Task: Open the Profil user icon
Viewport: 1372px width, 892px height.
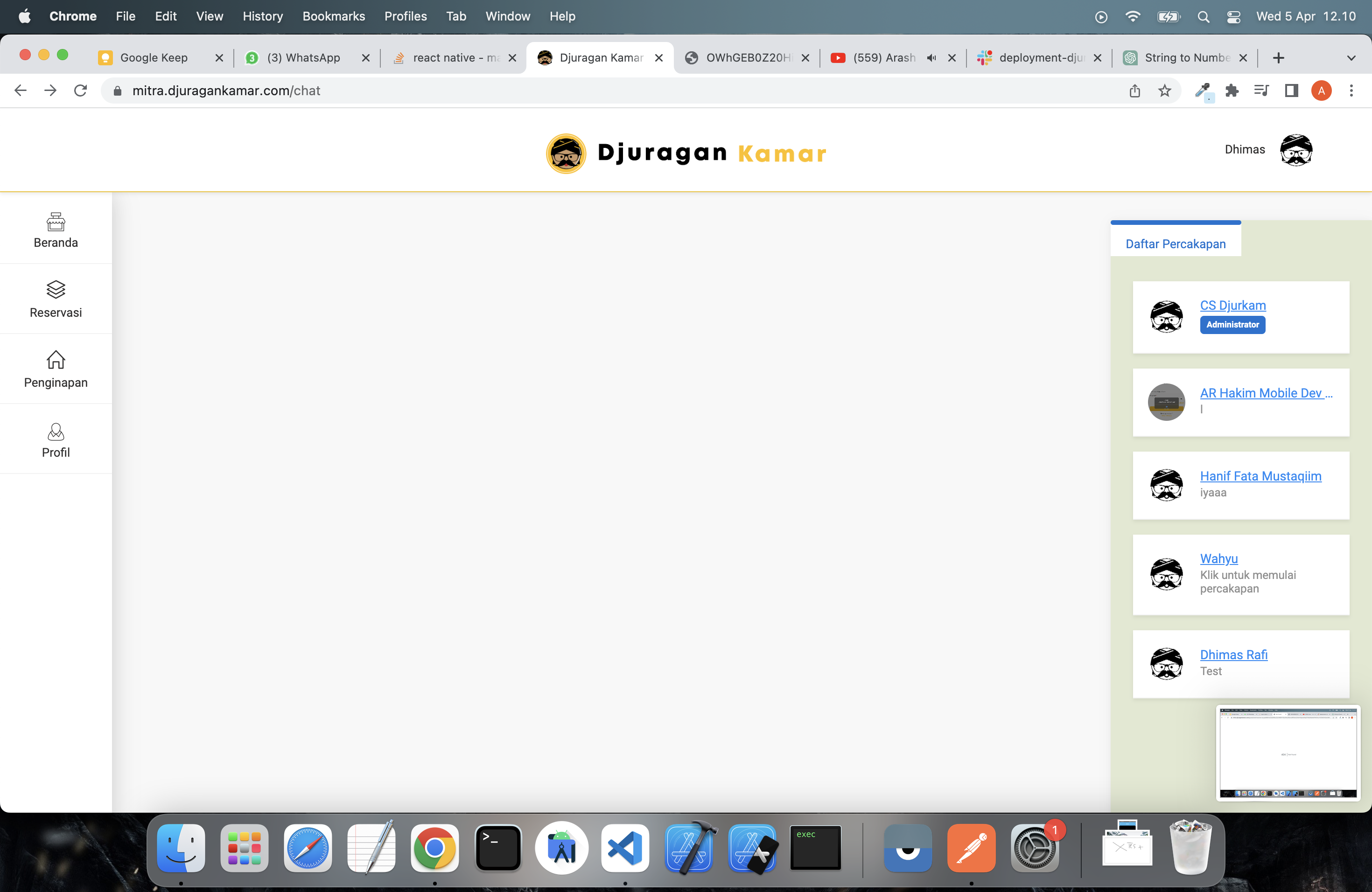Action: click(56, 432)
